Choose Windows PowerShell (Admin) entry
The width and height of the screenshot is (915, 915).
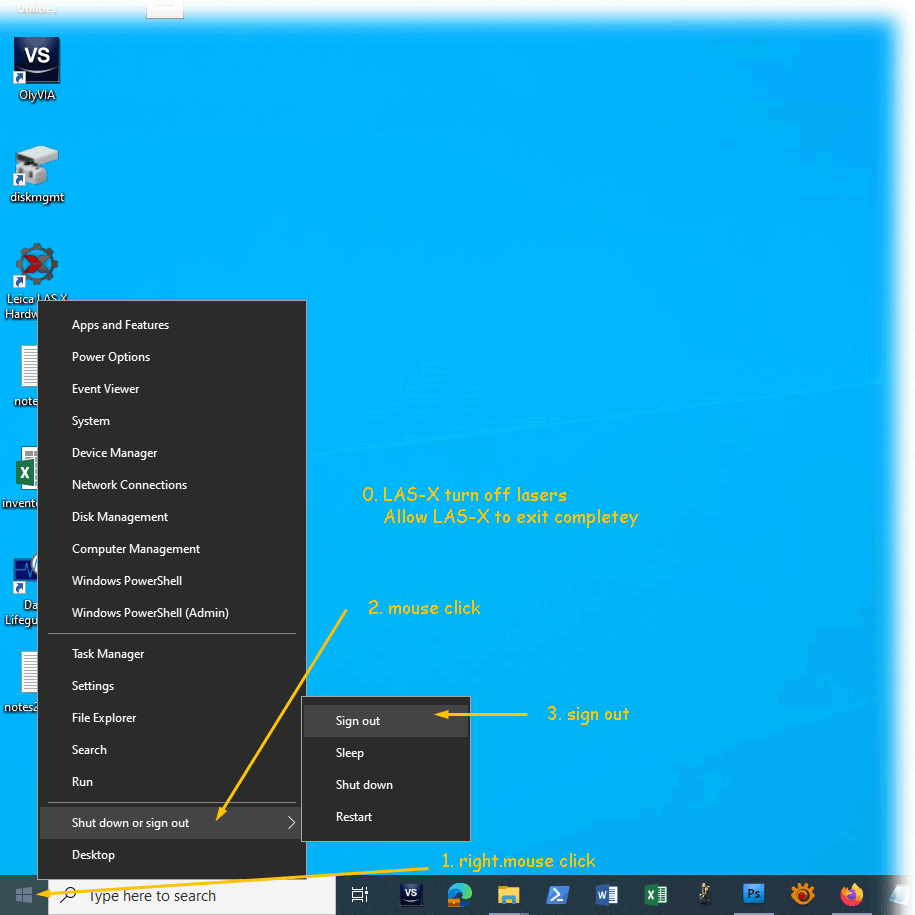coord(150,613)
